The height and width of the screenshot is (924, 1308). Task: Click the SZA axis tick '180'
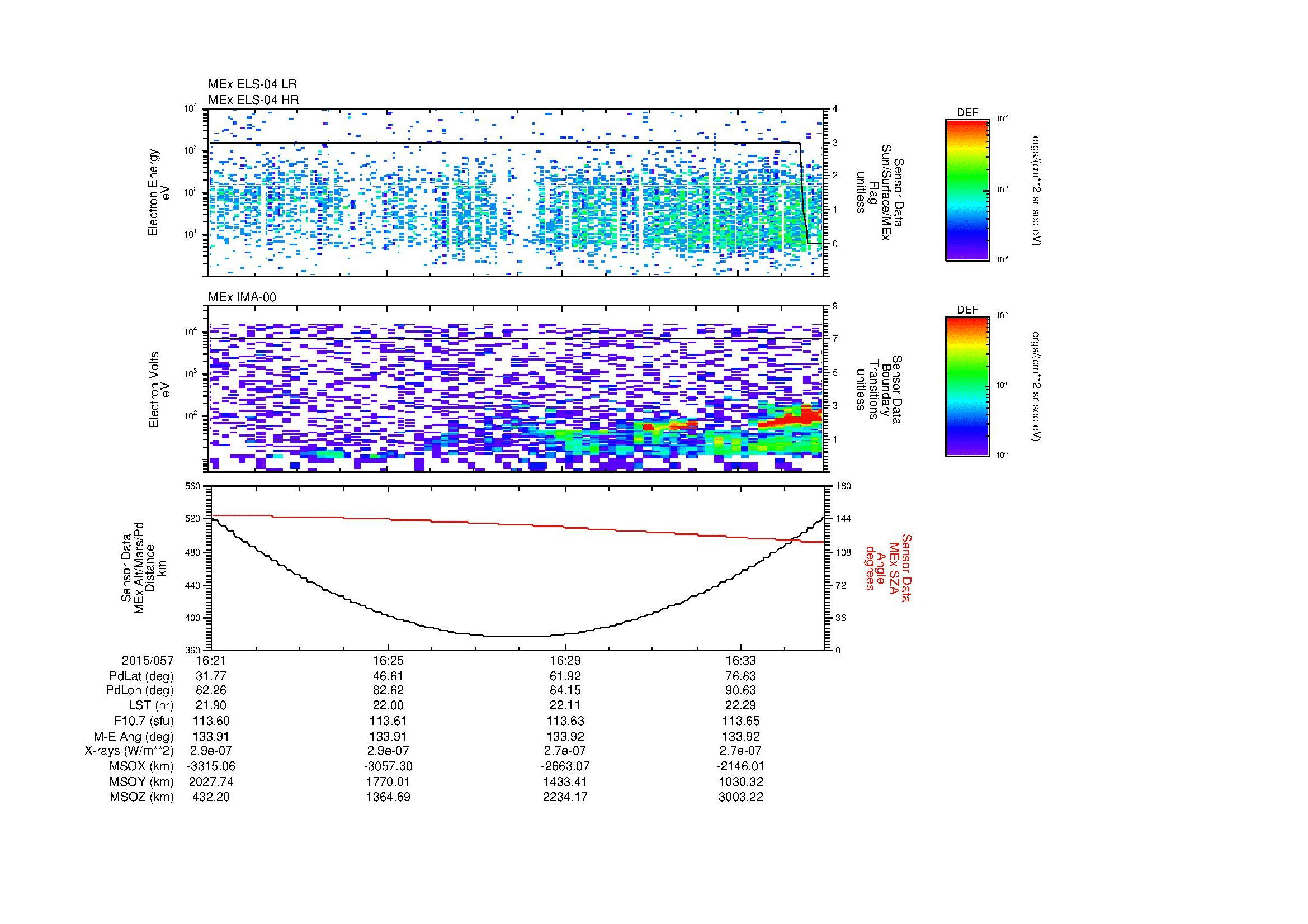pyautogui.click(x=843, y=486)
